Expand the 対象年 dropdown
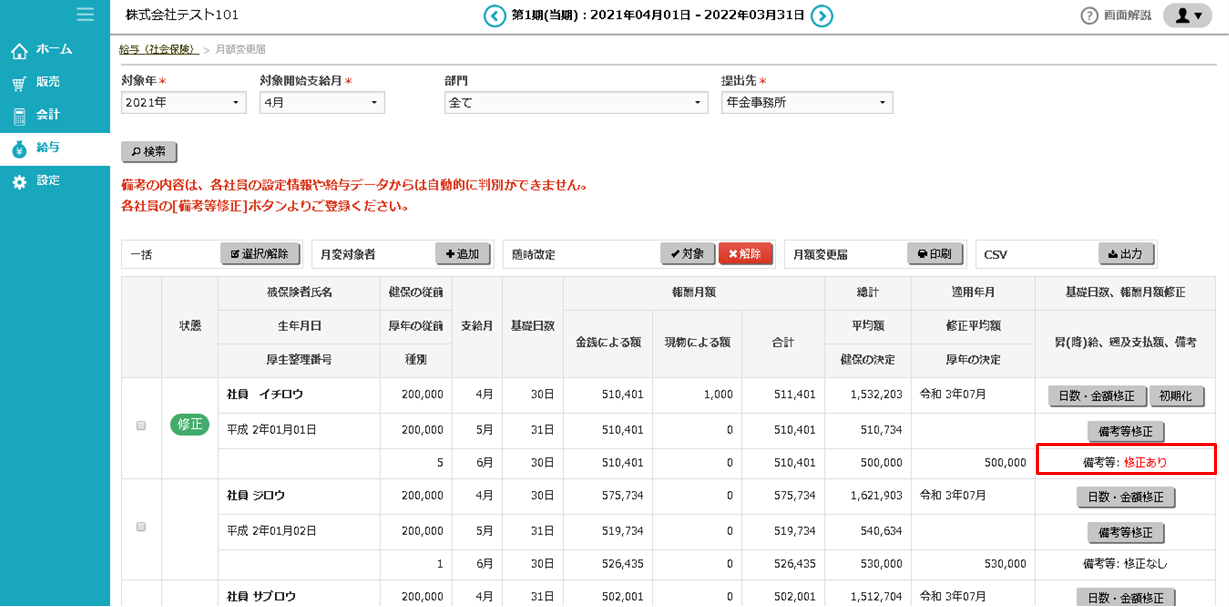This screenshot has height=607, width=1229. tap(183, 103)
